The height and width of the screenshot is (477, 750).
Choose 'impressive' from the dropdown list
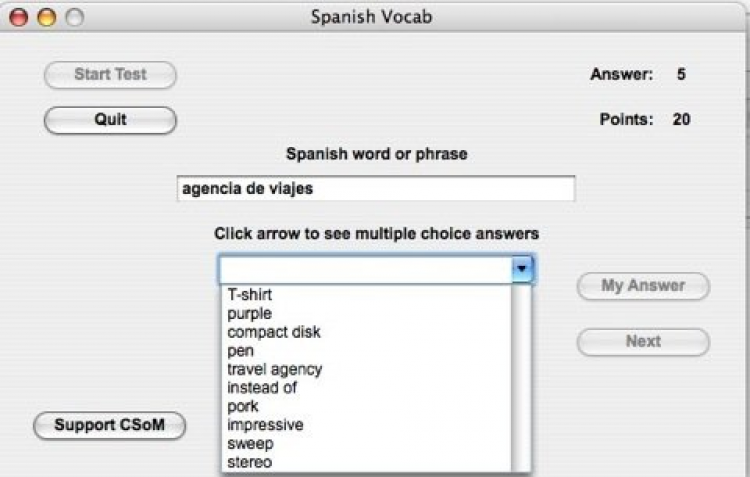click(x=265, y=425)
